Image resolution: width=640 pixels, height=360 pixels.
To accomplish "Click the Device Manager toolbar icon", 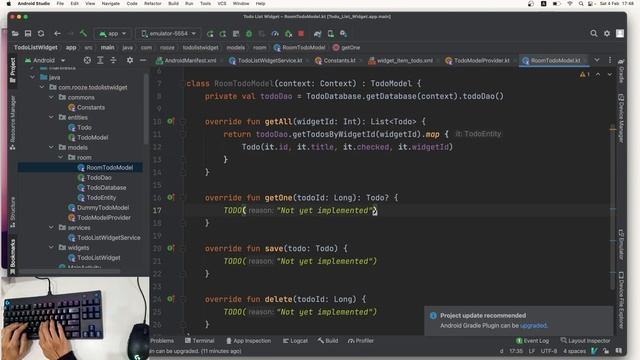I will point(331,34).
